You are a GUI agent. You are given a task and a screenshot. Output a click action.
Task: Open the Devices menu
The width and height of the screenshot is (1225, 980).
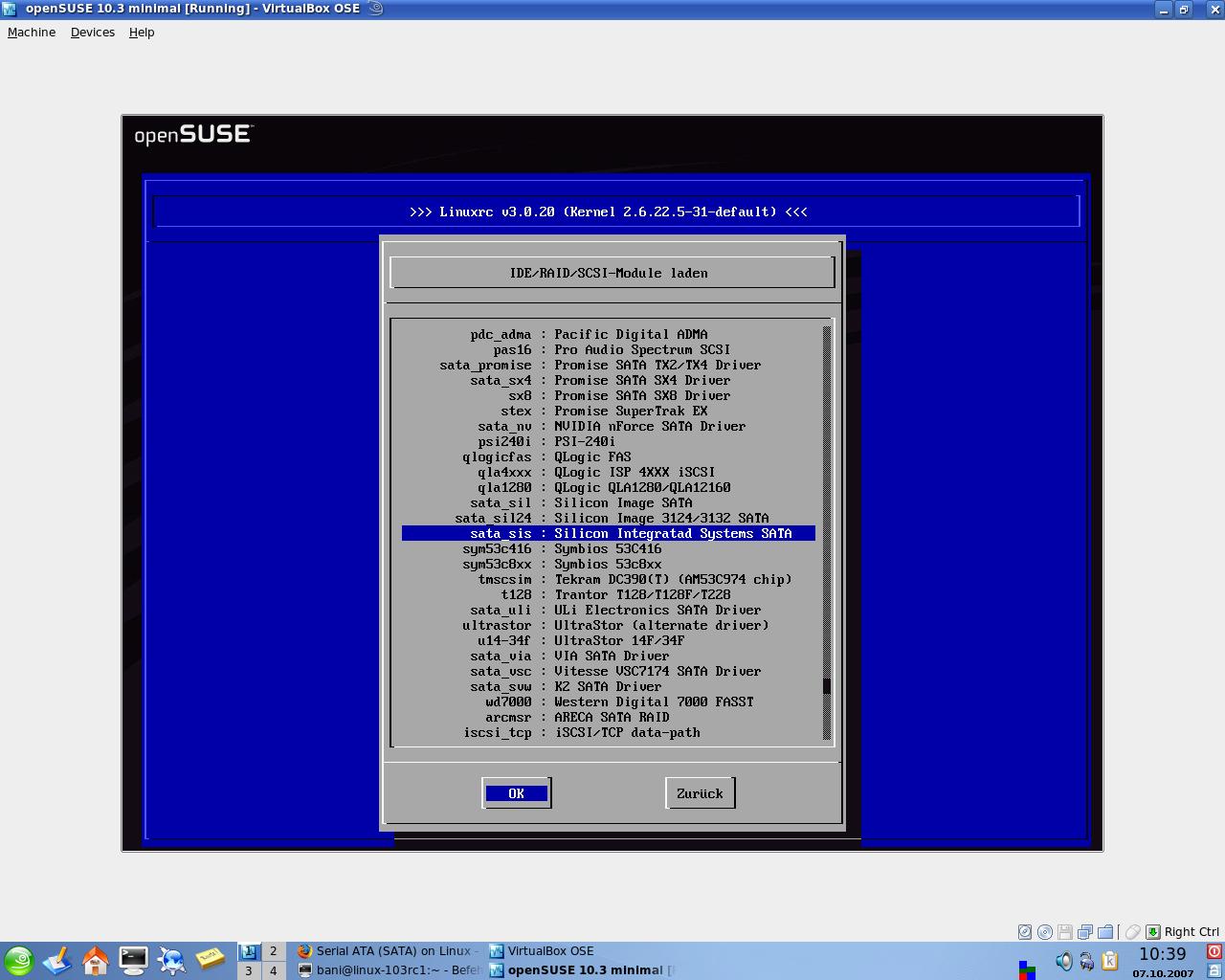coord(93,32)
